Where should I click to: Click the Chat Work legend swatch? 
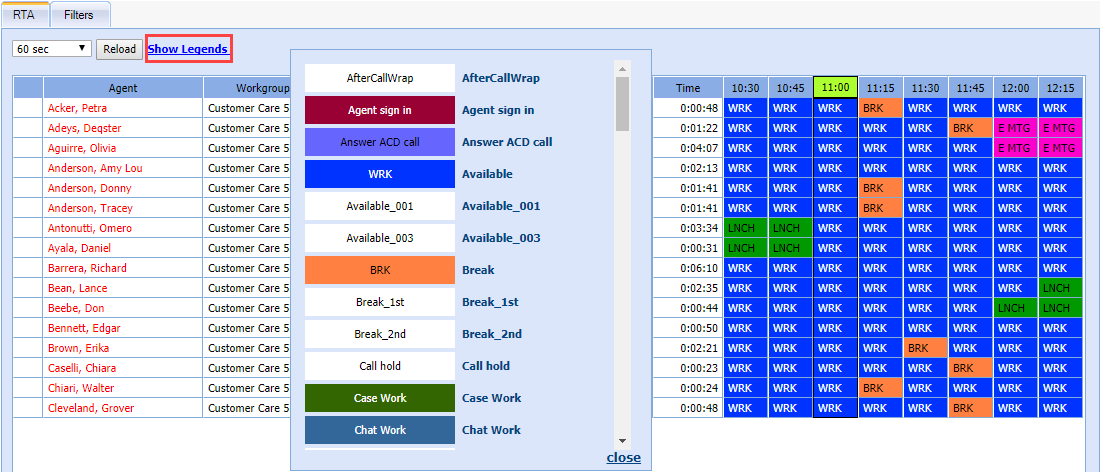380,430
